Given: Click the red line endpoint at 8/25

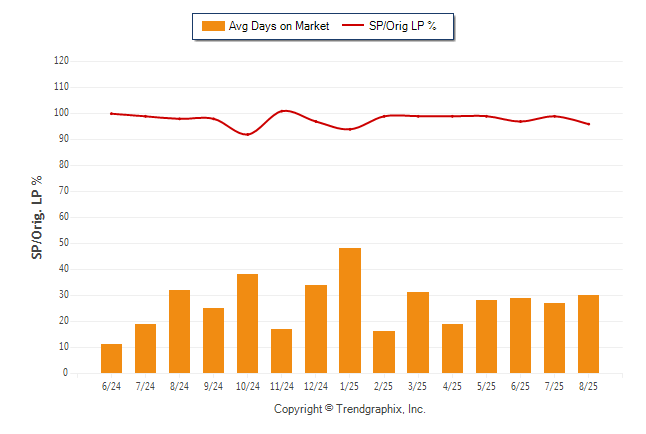Looking at the screenshot, I should pyautogui.click(x=588, y=124).
